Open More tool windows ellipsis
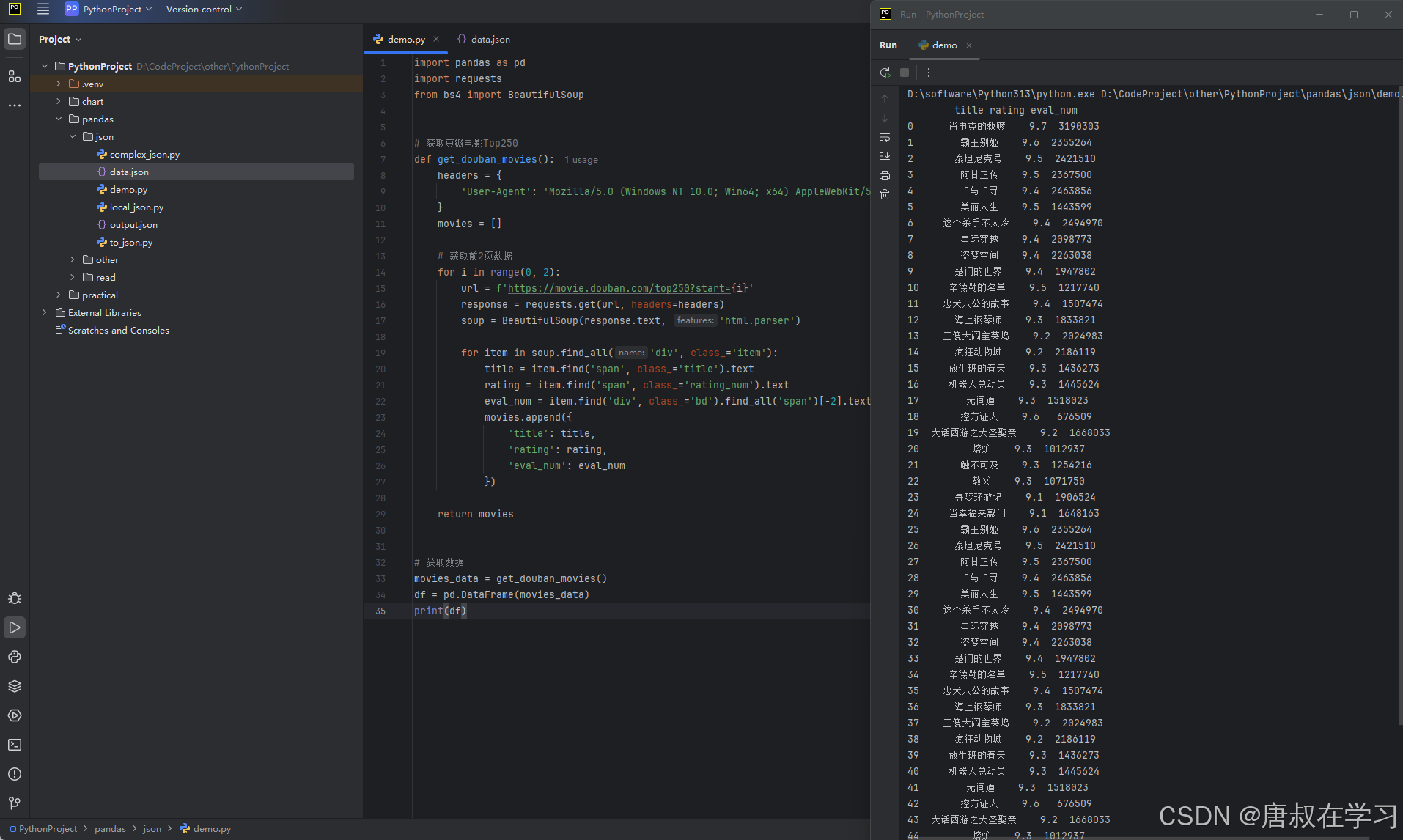Image resolution: width=1403 pixels, height=840 pixels. point(15,106)
